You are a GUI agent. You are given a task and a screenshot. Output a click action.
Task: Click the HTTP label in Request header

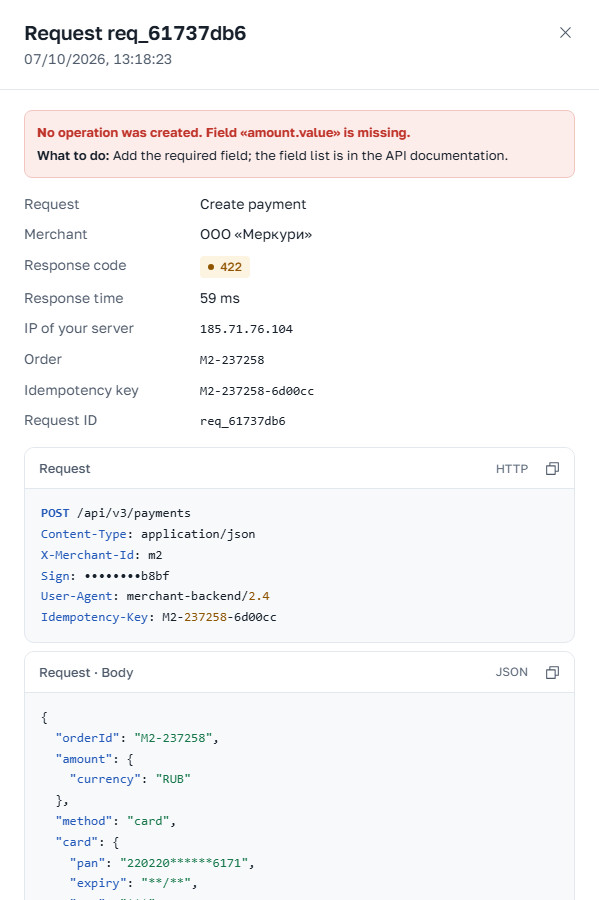tap(512, 469)
